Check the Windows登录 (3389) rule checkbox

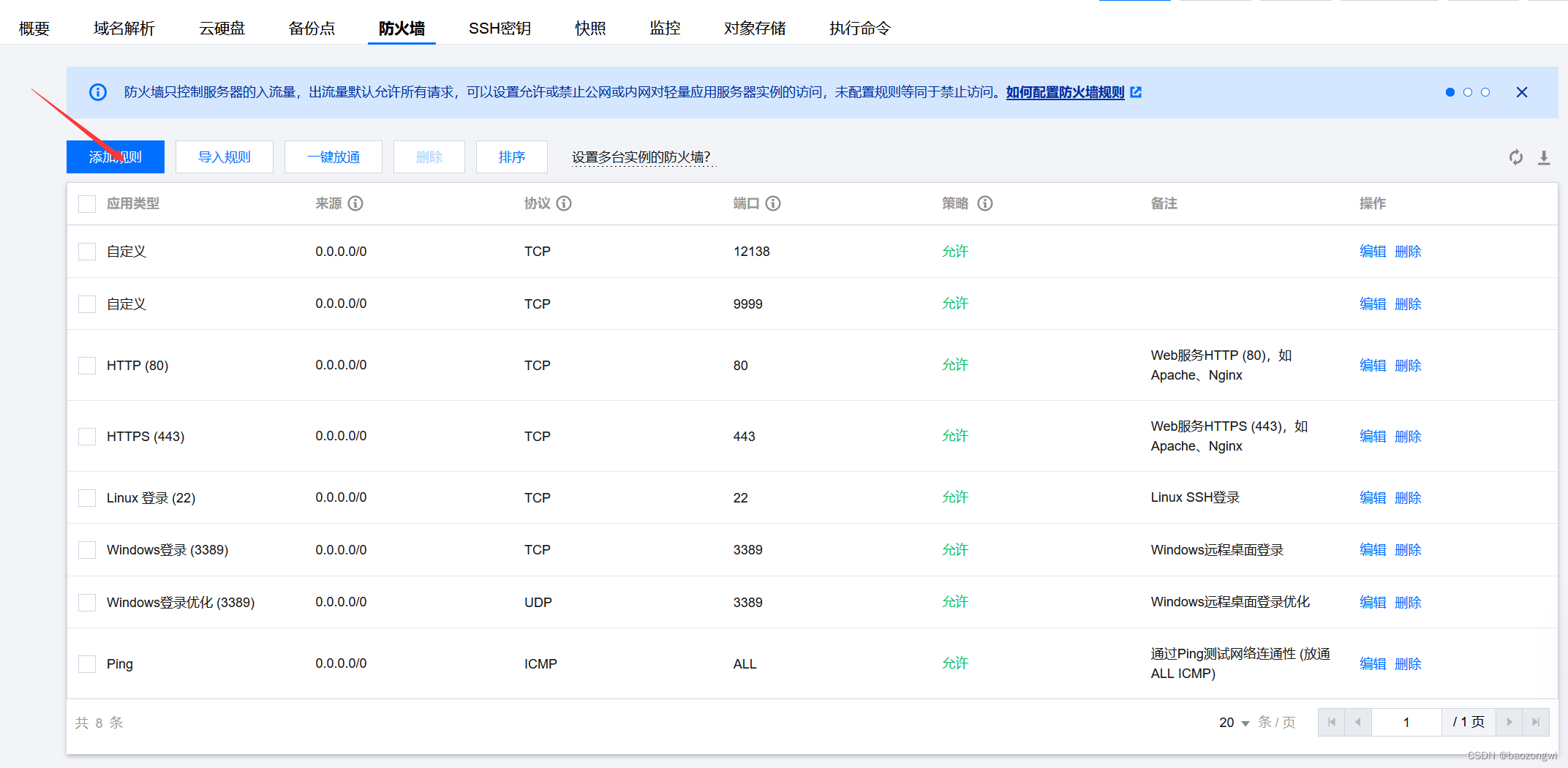tap(87, 550)
